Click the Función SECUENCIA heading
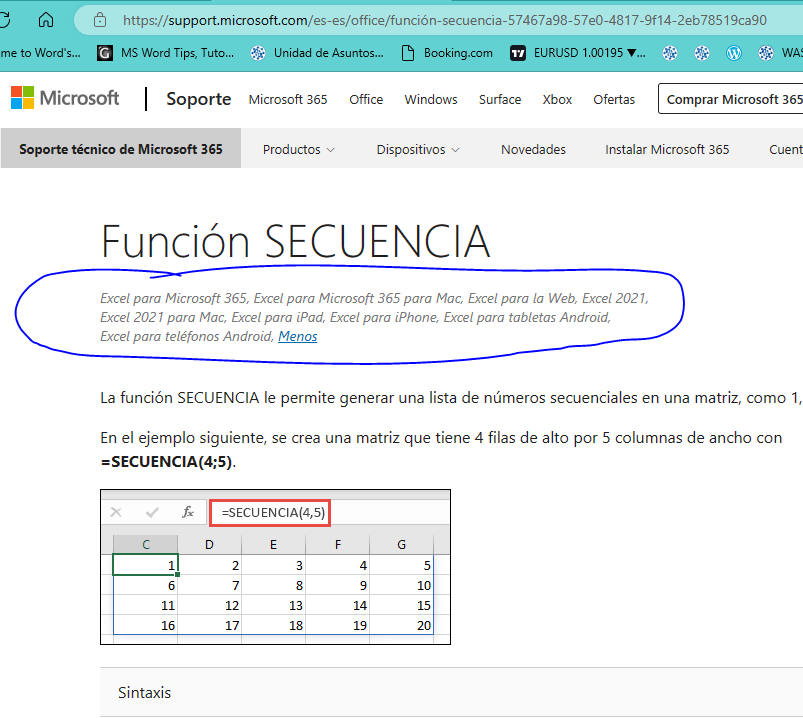Image resolution: width=803 pixels, height=718 pixels. (x=295, y=241)
